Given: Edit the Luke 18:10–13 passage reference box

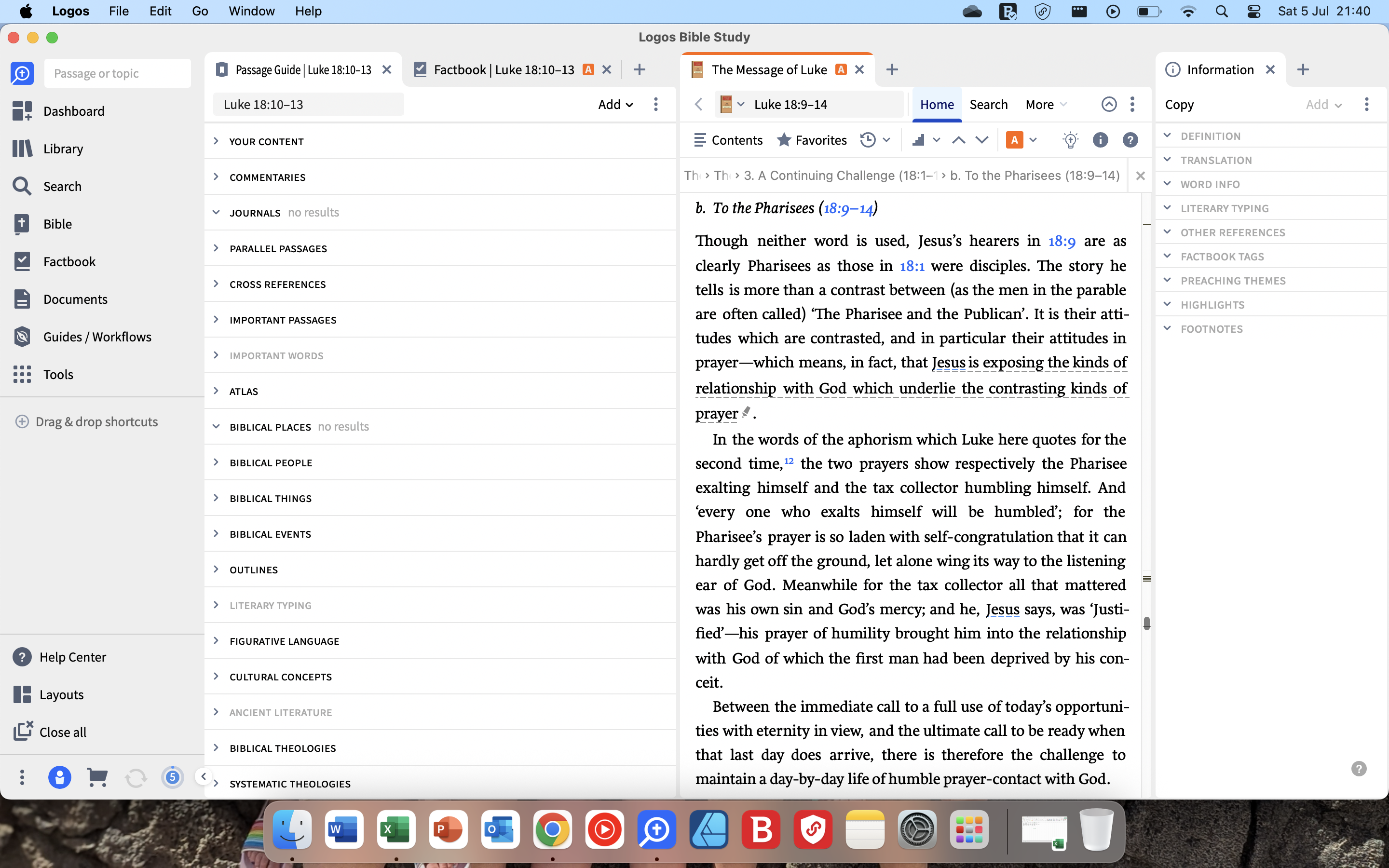Looking at the screenshot, I should tap(308, 104).
